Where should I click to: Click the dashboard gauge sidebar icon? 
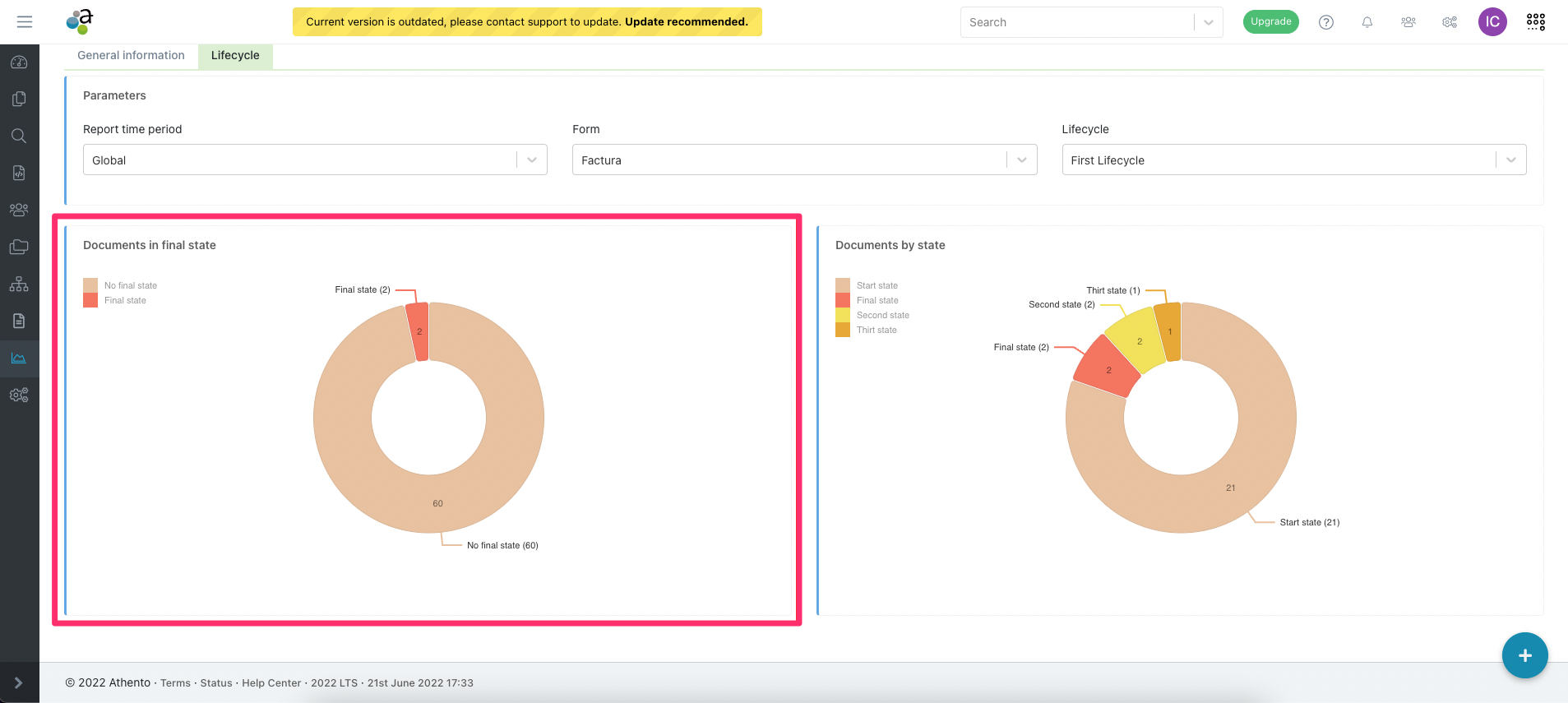point(19,62)
